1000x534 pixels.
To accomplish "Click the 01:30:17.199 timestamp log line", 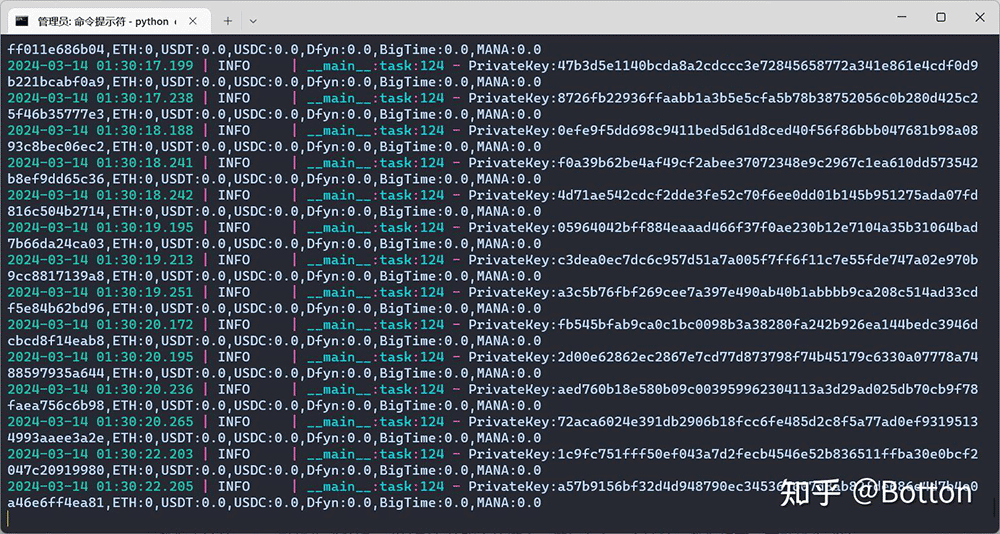I will 101,65.
